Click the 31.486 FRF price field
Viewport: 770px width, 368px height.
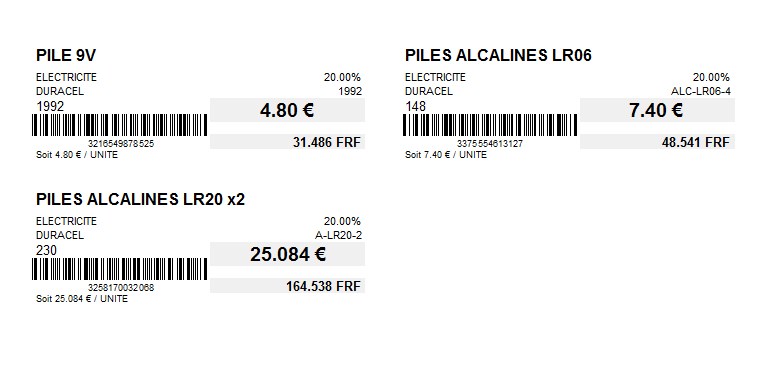(x=287, y=142)
